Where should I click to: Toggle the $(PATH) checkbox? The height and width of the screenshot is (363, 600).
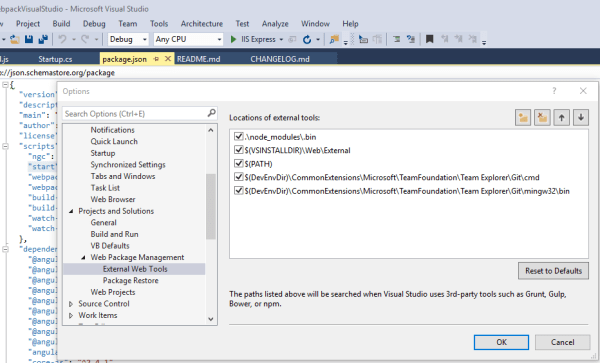[x=238, y=164]
